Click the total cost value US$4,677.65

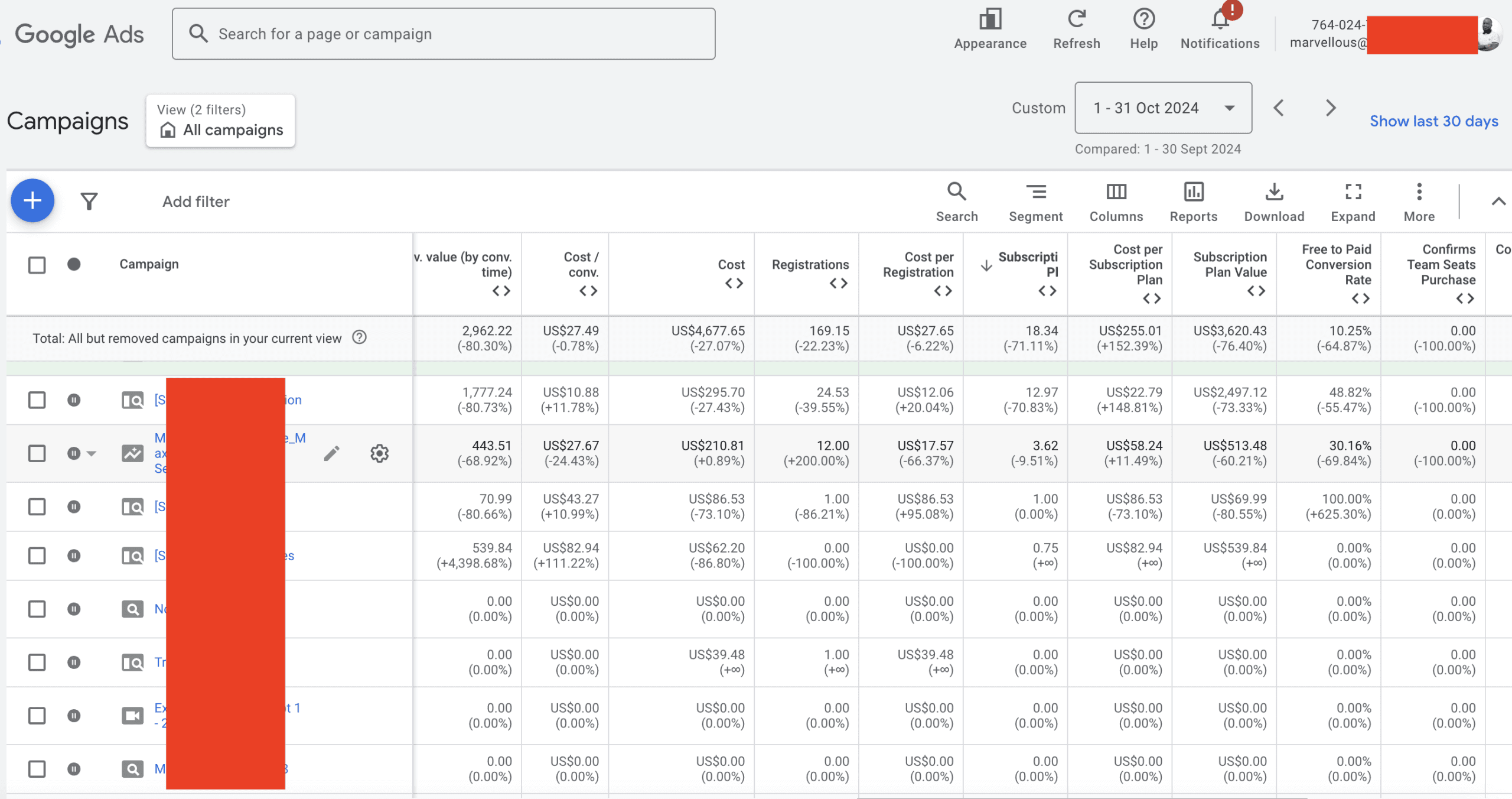click(x=708, y=330)
